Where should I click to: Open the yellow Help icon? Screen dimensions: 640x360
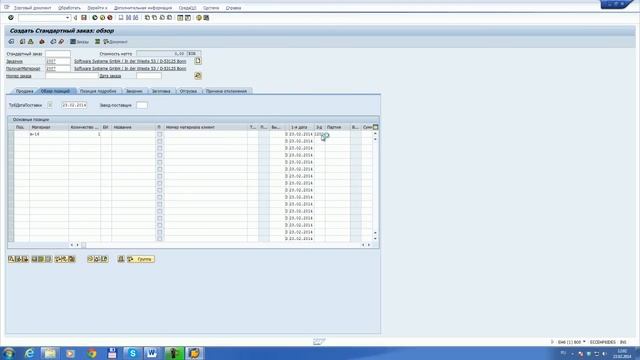199,18
